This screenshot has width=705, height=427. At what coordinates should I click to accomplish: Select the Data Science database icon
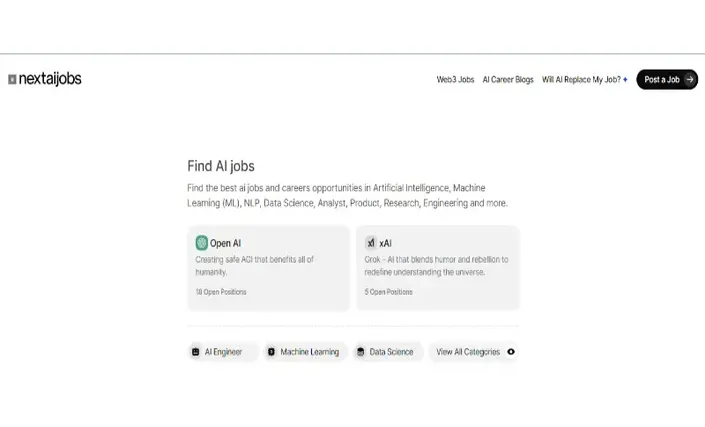point(360,352)
